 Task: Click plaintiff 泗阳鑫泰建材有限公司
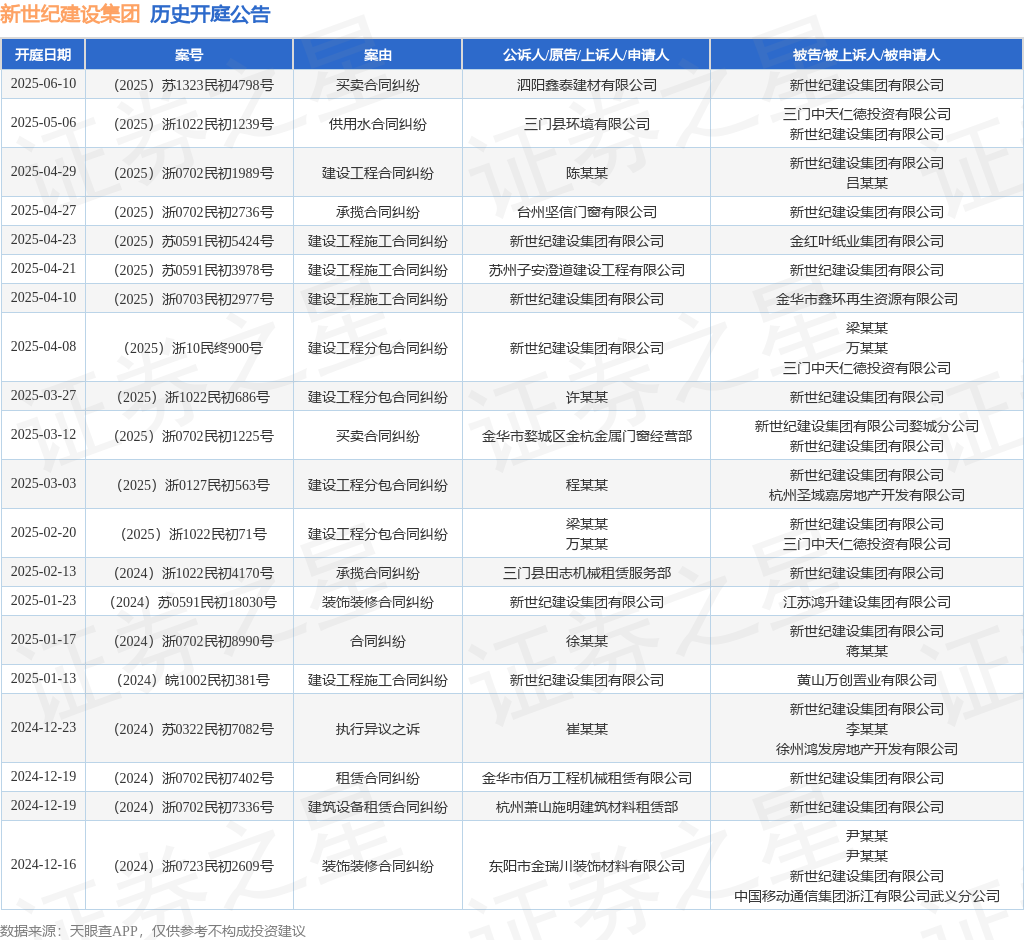(586, 85)
